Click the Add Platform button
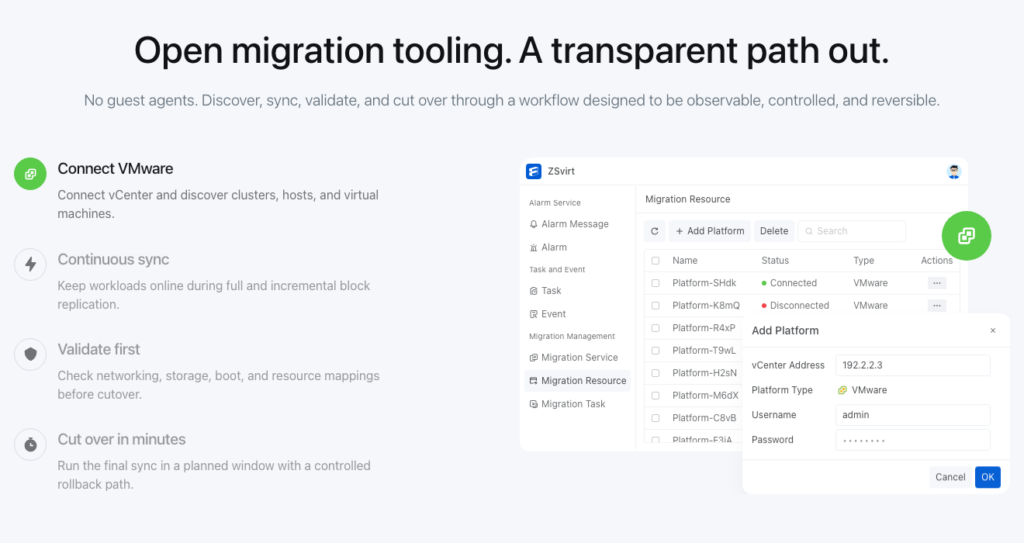This screenshot has height=543, width=1024. click(710, 231)
